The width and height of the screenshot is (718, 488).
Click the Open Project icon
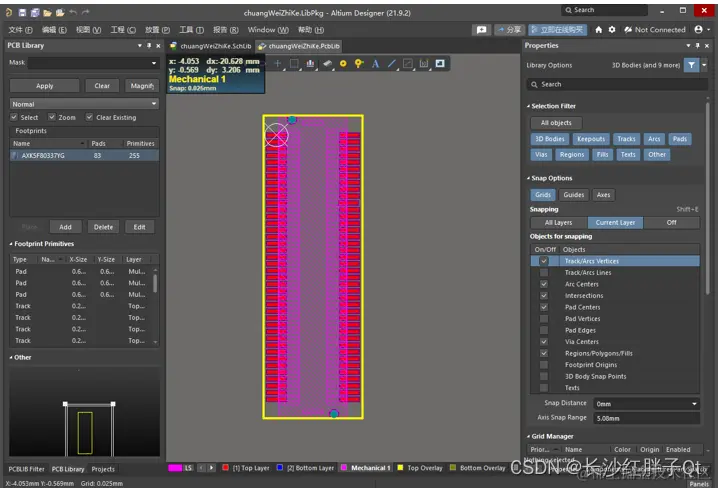(x=60, y=13)
